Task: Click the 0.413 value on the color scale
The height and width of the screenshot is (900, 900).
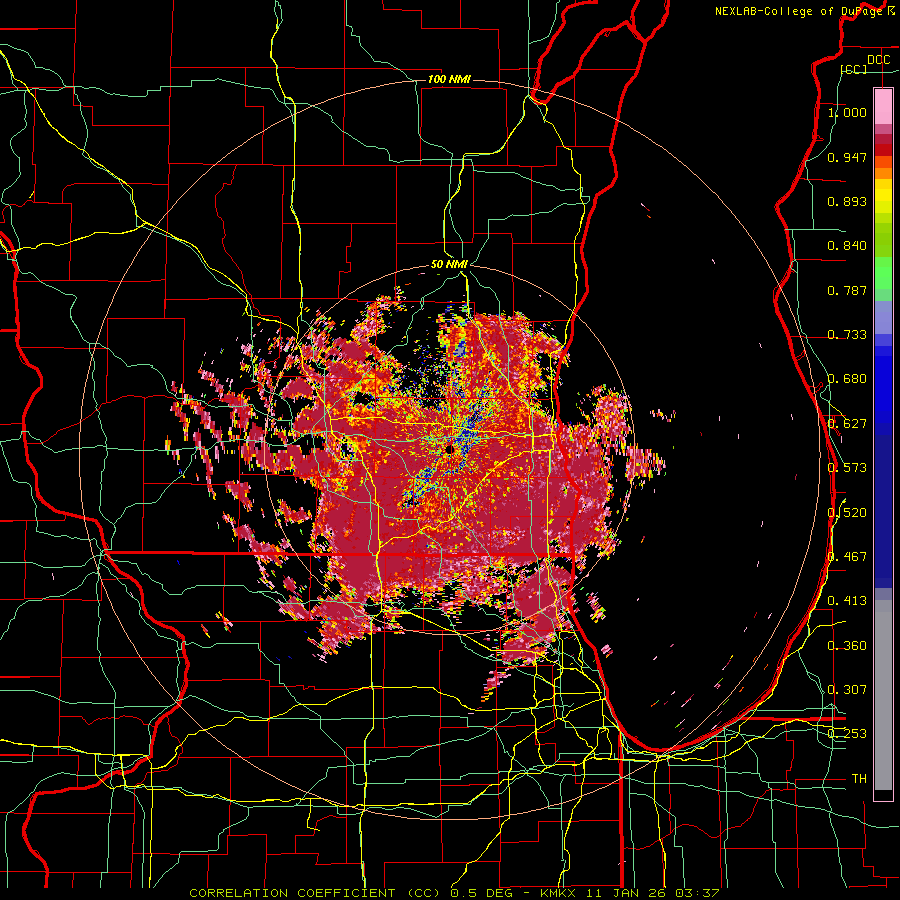Action: tap(847, 600)
